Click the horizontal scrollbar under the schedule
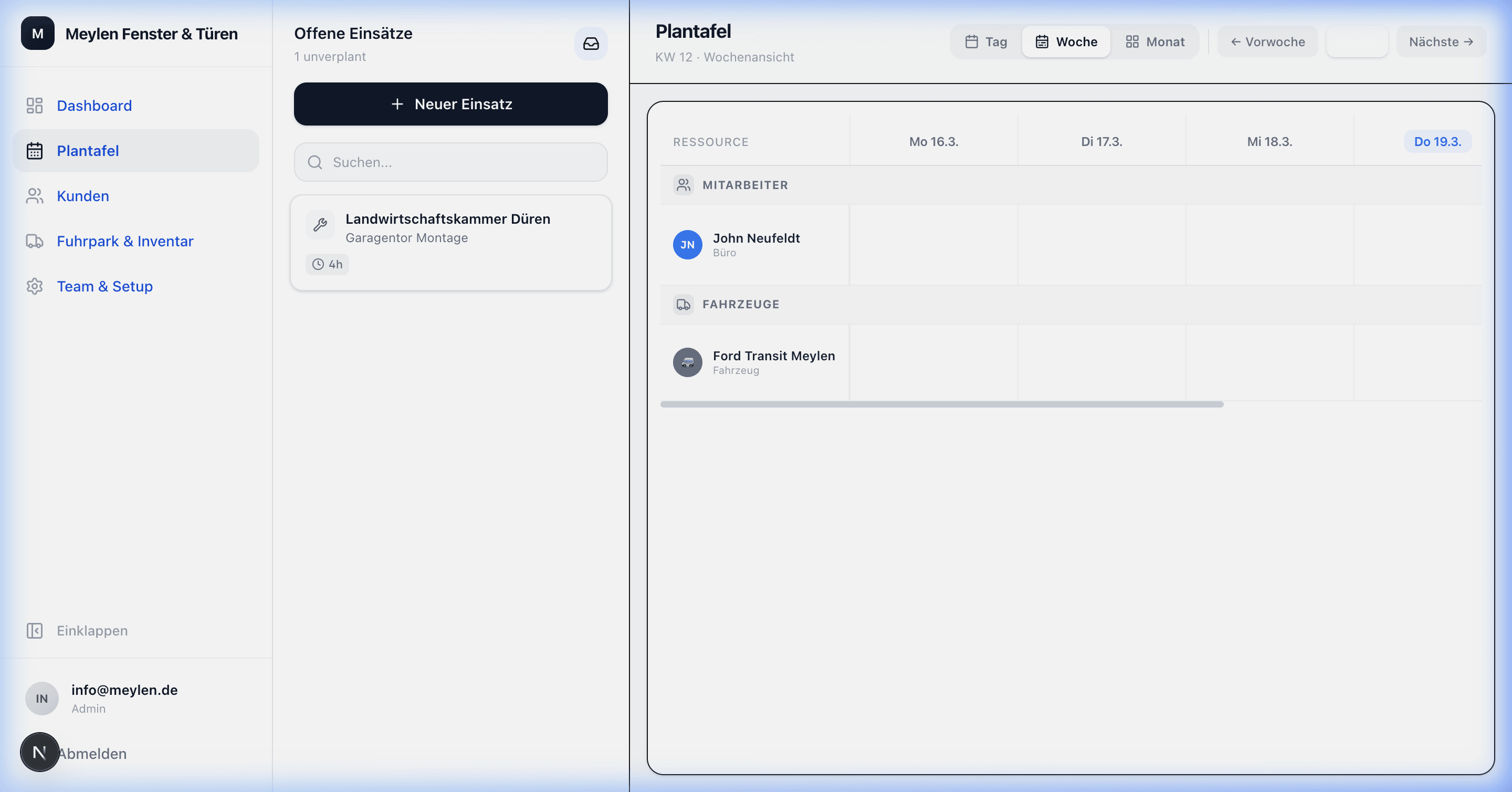The image size is (1512, 792). click(x=941, y=404)
